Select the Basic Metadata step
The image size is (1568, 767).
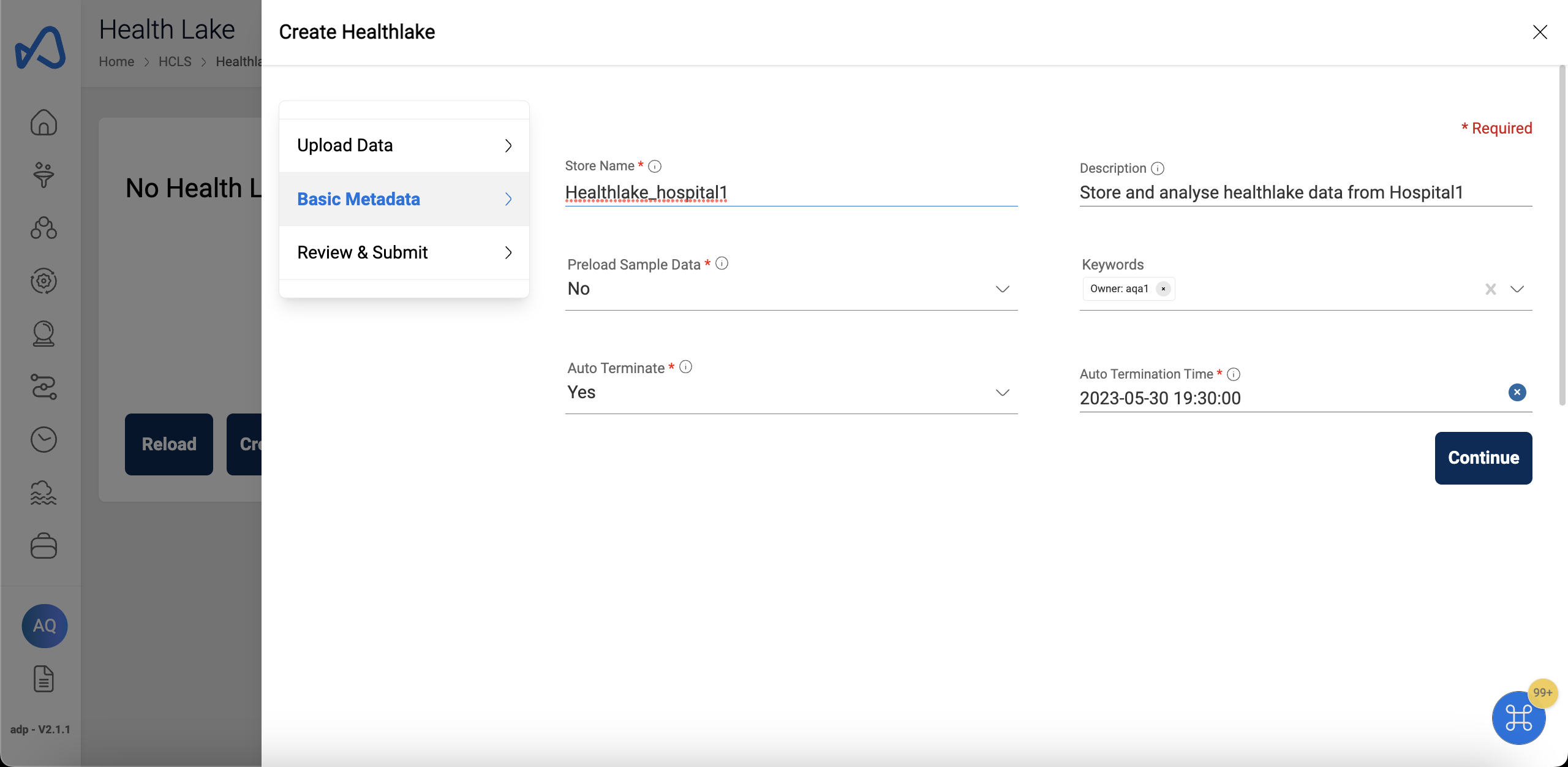[404, 199]
